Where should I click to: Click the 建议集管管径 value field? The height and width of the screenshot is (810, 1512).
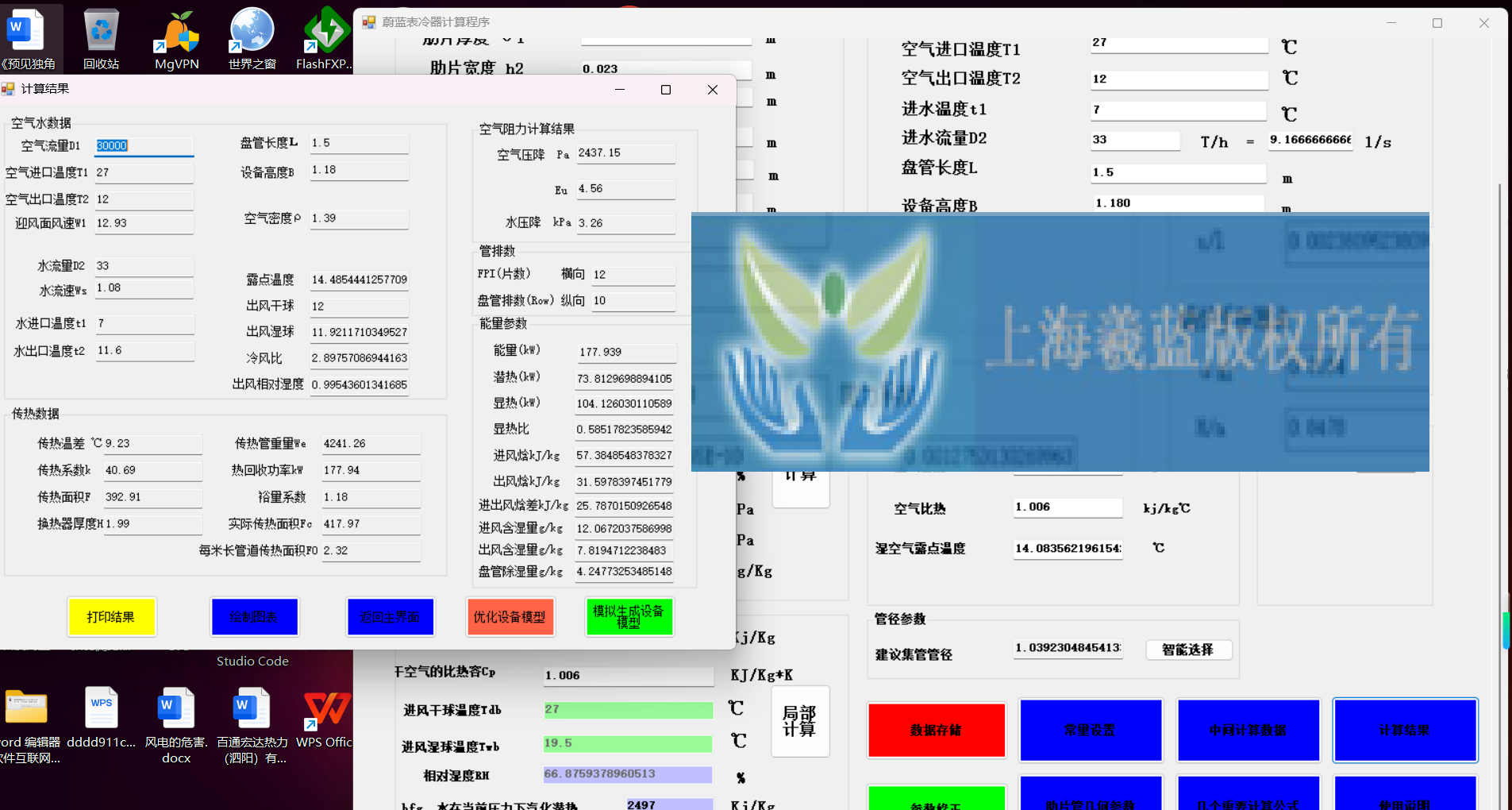1068,648
